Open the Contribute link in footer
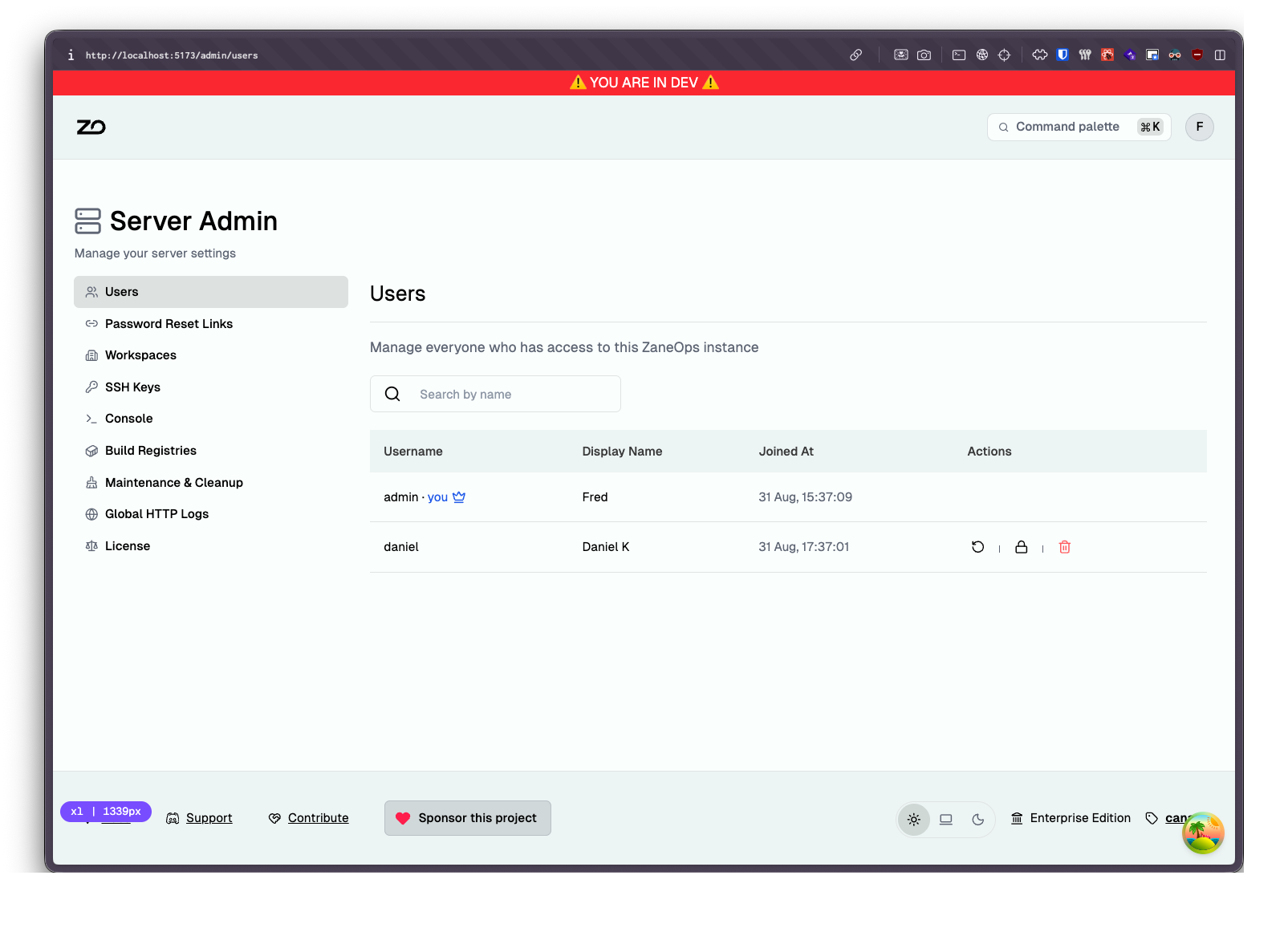1288x932 pixels. pos(309,818)
